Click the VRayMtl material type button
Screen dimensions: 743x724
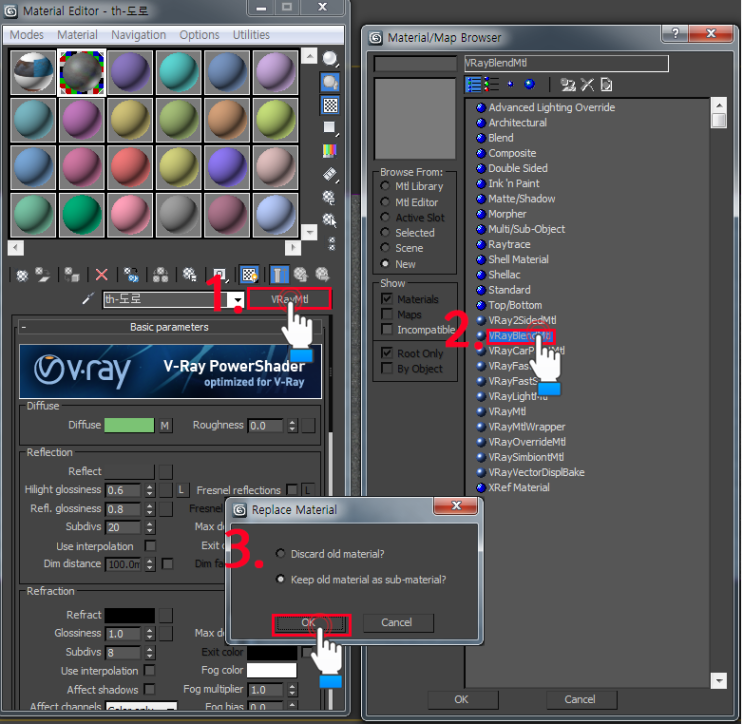click(289, 299)
